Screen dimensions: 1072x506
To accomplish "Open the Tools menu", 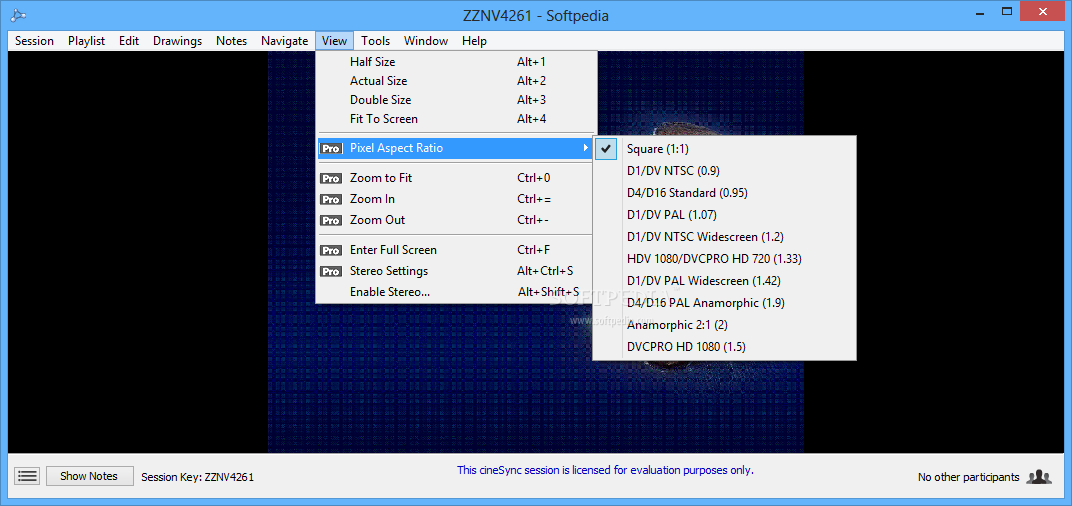I will [x=375, y=41].
